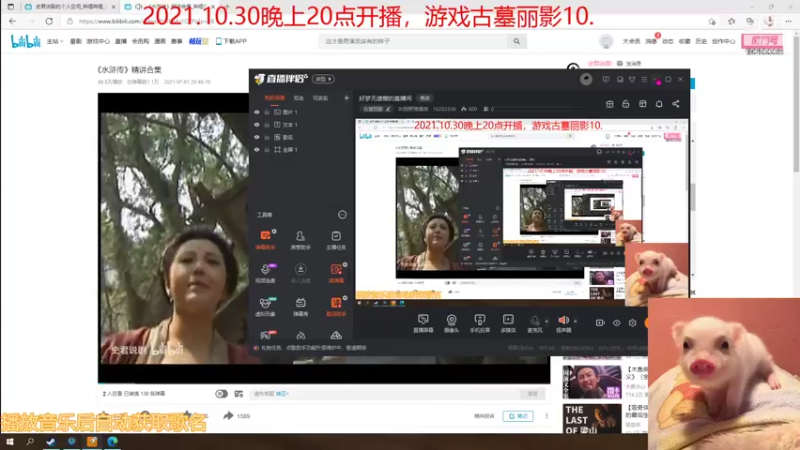Screen dimensions: 800x450
Task: Open the three-dot more menu below video
Action: click(x=546, y=416)
